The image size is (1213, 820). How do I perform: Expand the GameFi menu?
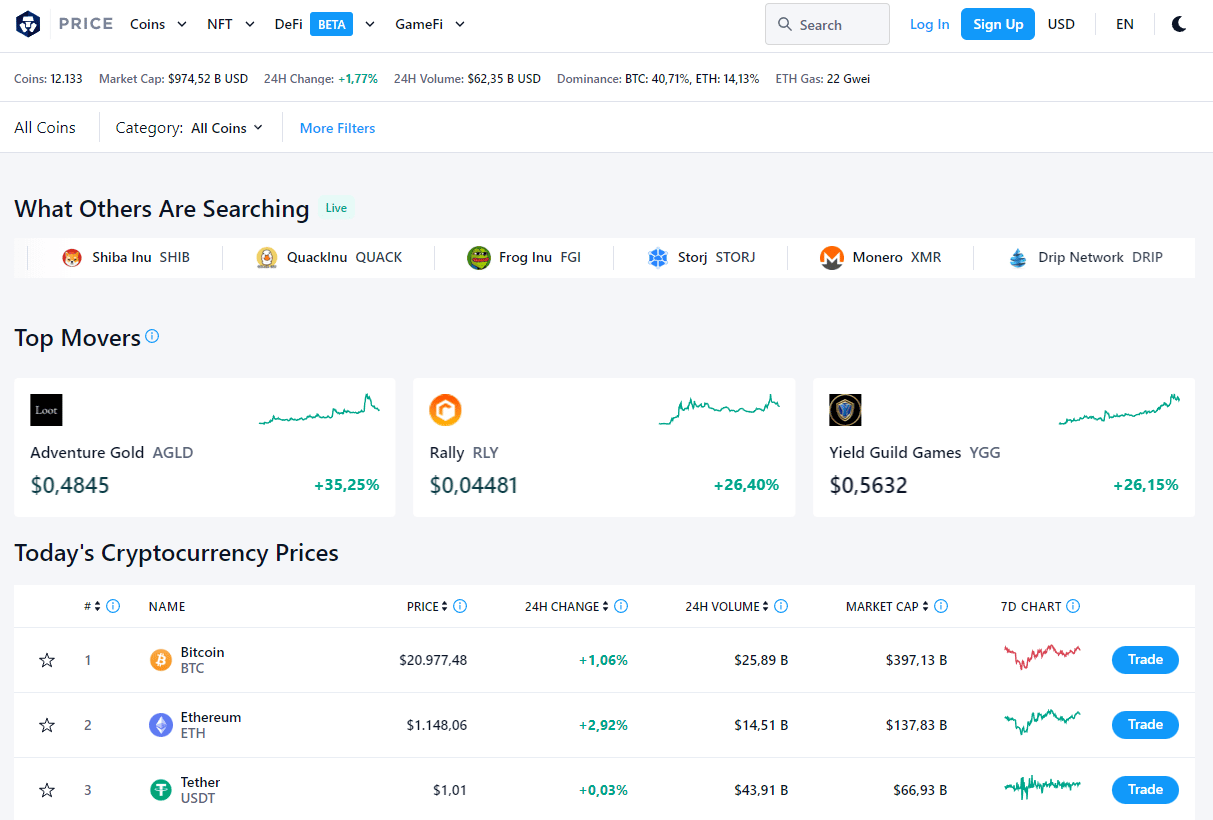(430, 24)
